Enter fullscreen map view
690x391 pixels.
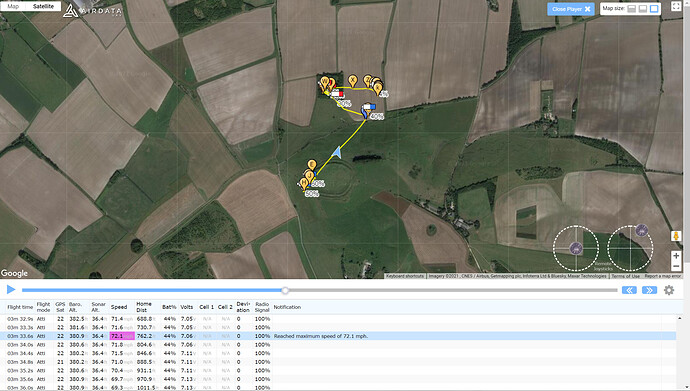676,6
